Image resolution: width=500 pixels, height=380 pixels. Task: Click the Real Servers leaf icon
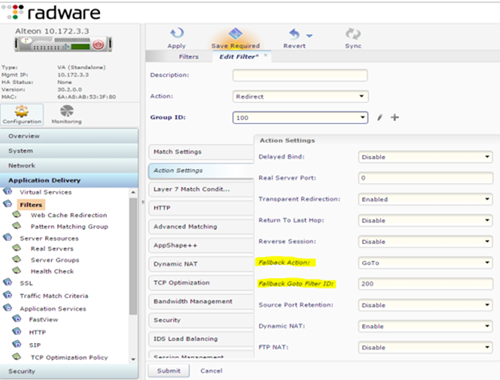pyautogui.click(x=17, y=248)
